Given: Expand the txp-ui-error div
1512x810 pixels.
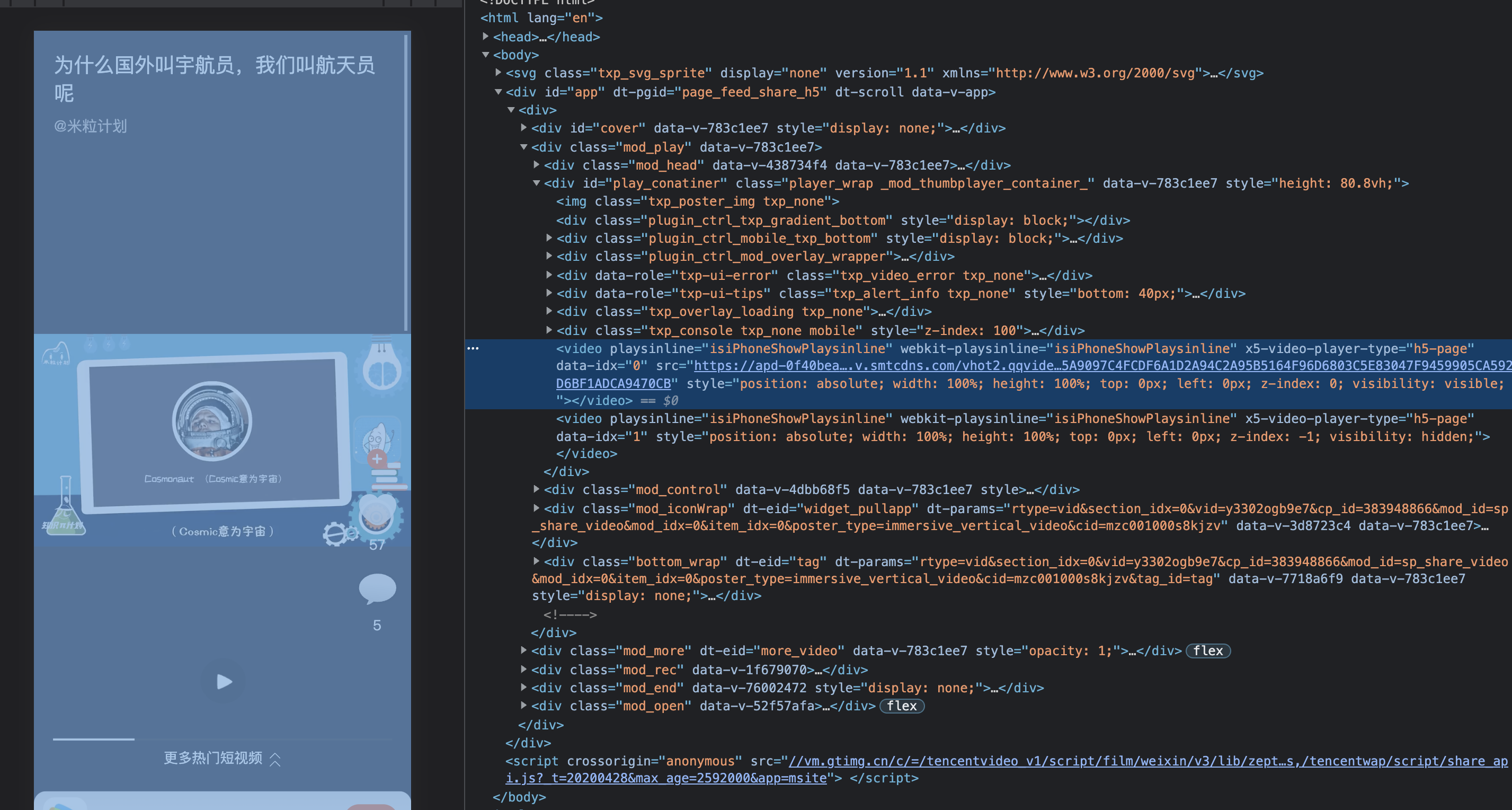Looking at the screenshot, I should pyautogui.click(x=549, y=275).
